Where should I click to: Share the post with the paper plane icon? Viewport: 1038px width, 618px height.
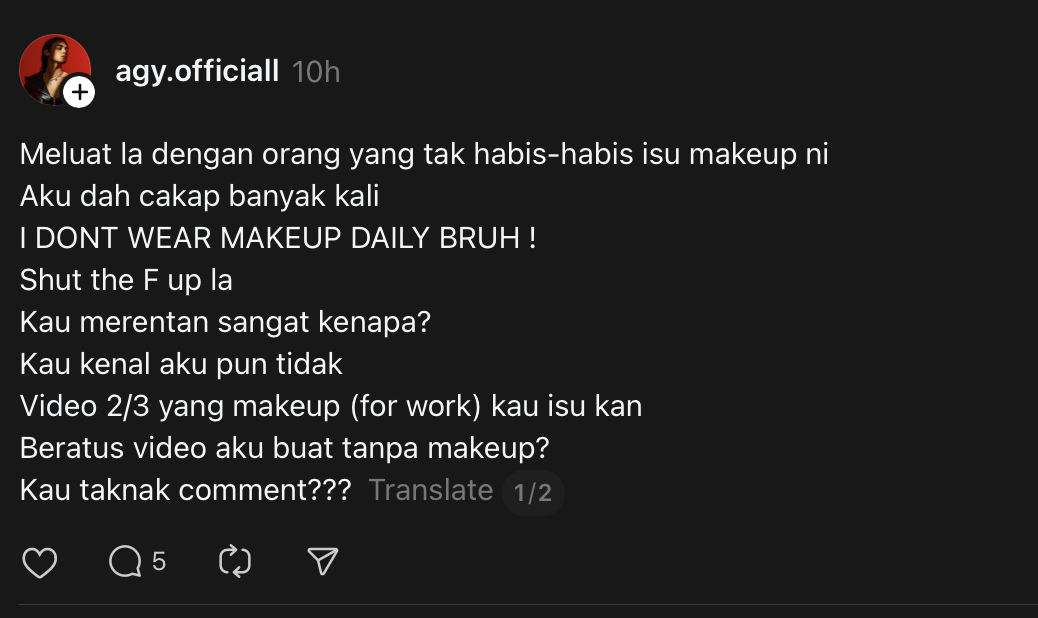point(322,562)
